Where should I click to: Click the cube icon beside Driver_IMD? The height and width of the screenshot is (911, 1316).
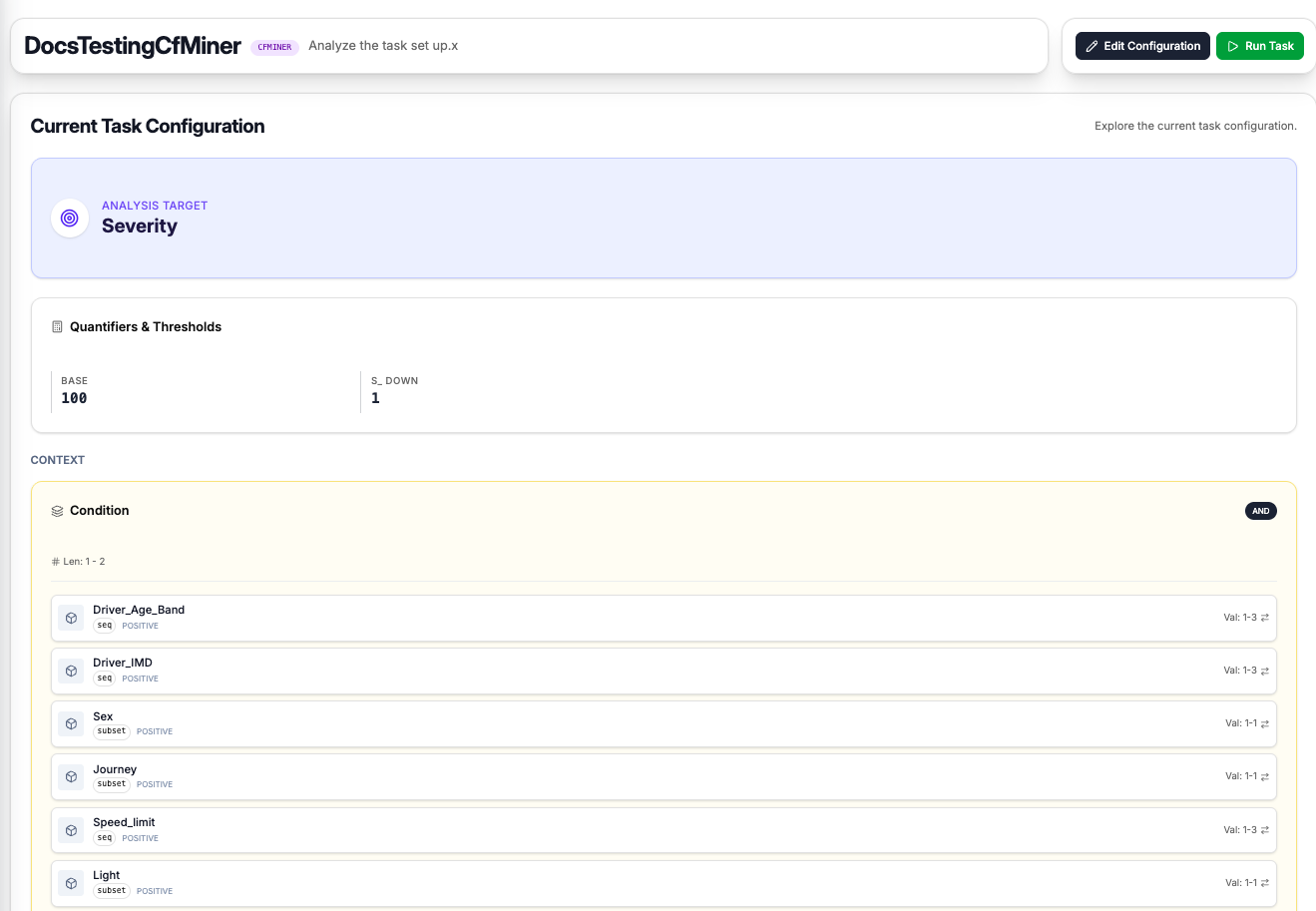click(x=71, y=672)
